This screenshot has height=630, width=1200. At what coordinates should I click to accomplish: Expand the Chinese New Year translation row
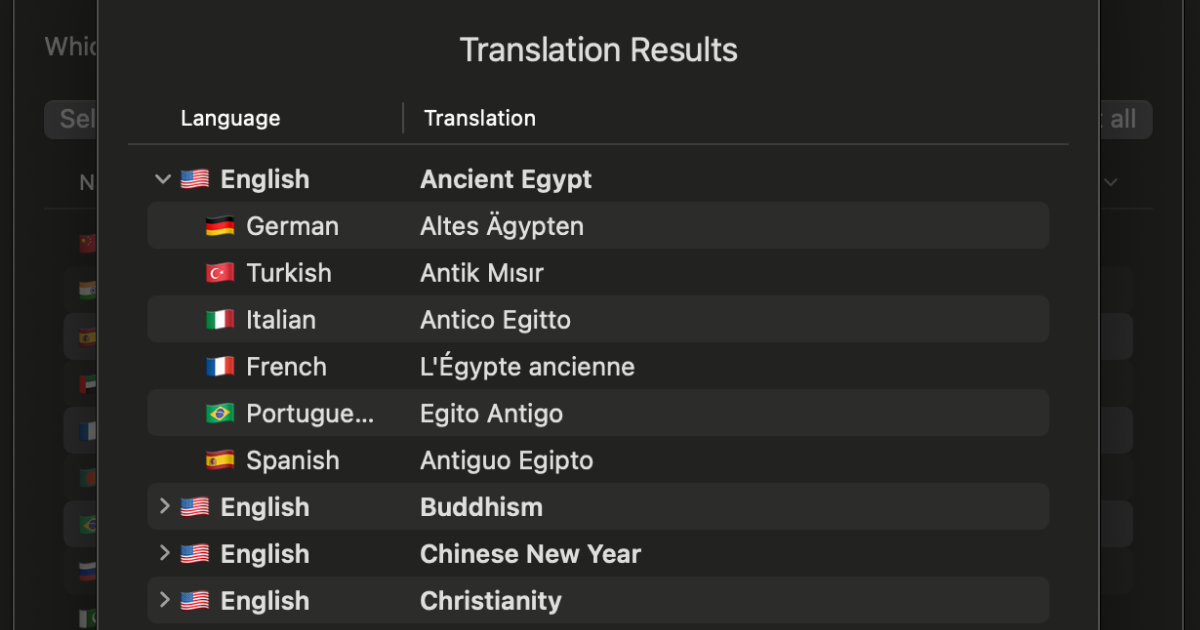162,553
